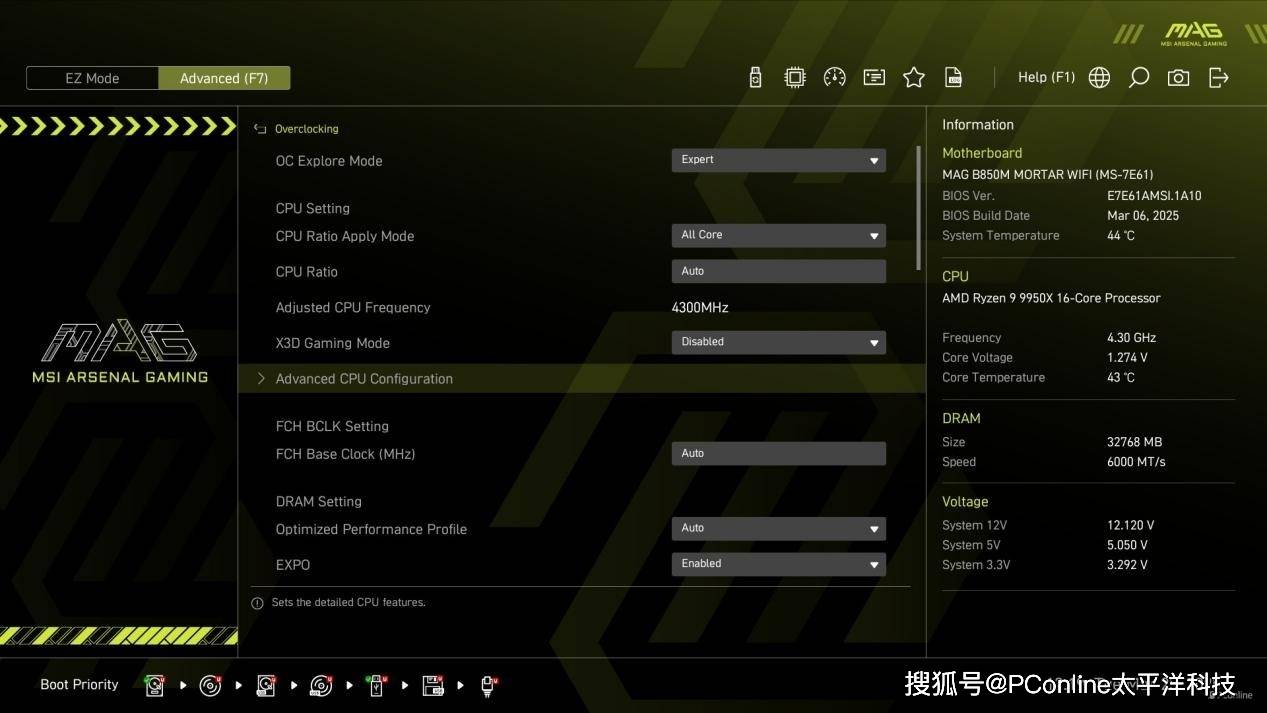1267x713 pixels.
Task: Select the USB floppy boot device icon
Action: click(x=433, y=685)
